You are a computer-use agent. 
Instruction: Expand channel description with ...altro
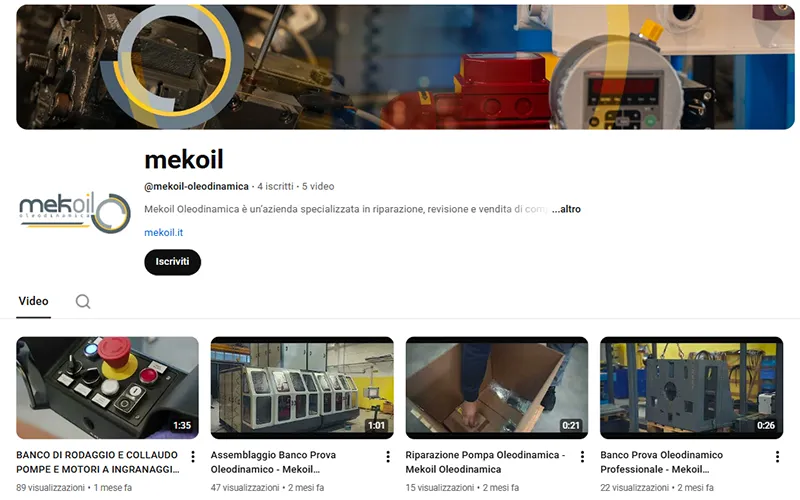click(x=566, y=209)
